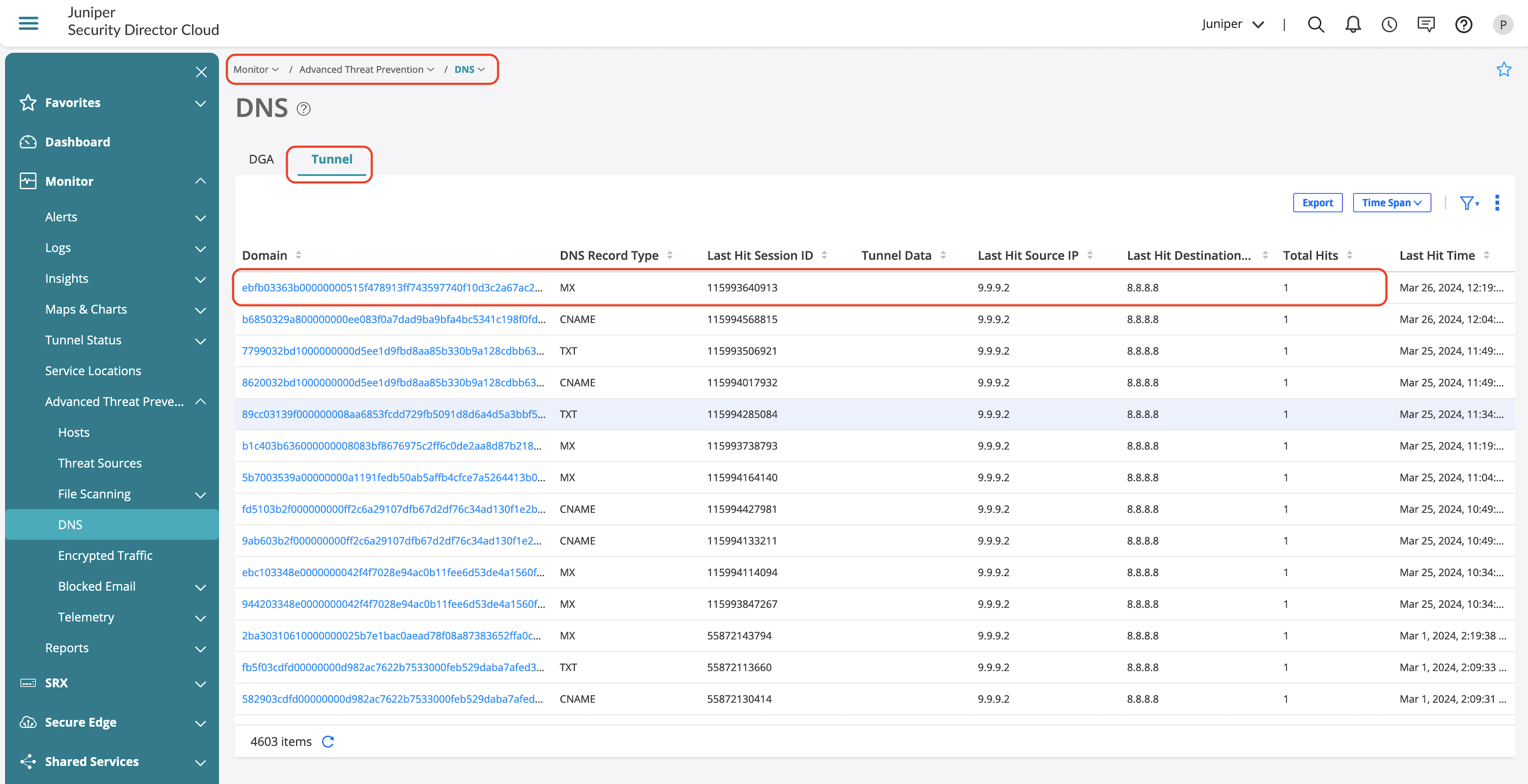The height and width of the screenshot is (784, 1528).
Task: Switch to the DGA tab
Action: click(x=261, y=160)
